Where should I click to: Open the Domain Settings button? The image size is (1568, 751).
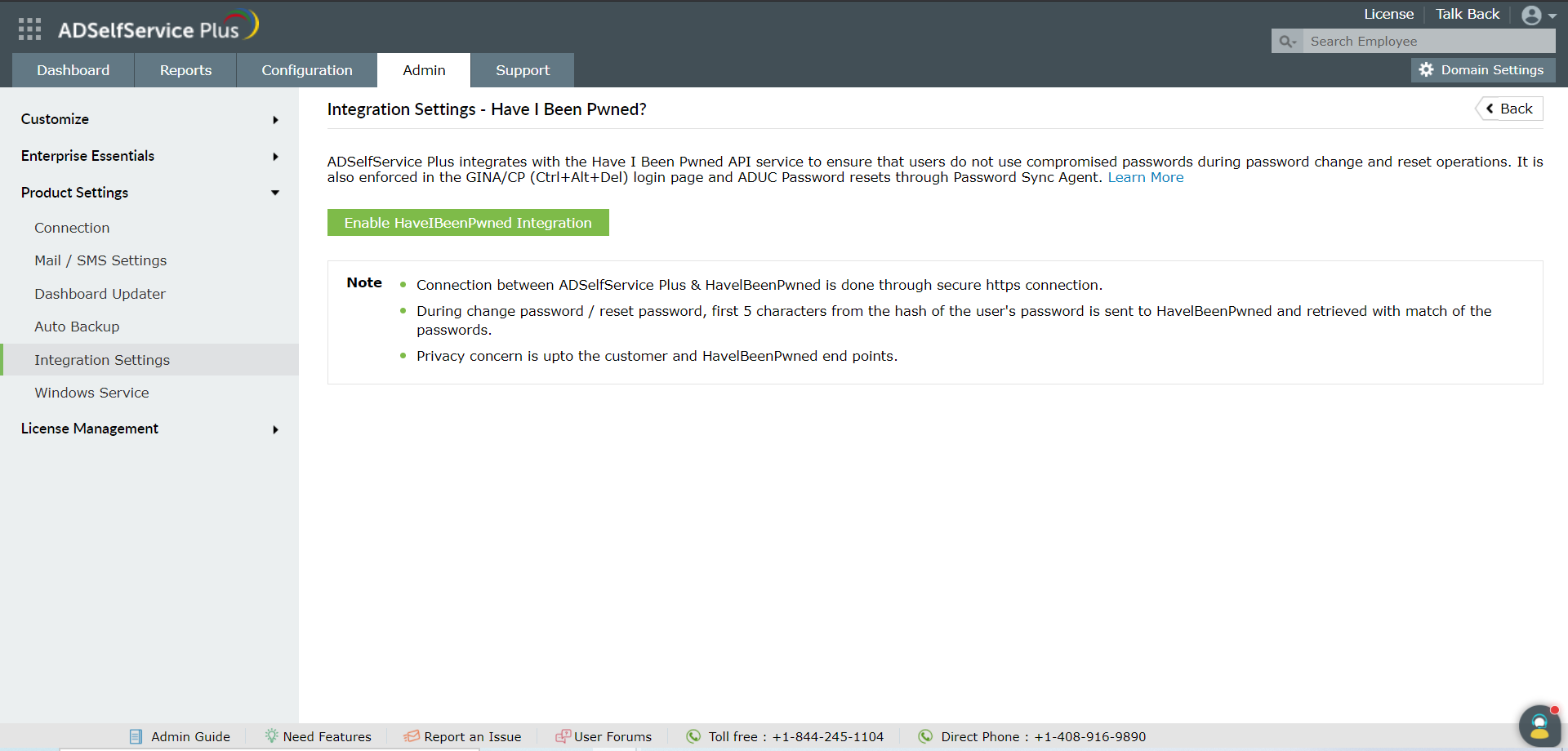1483,70
